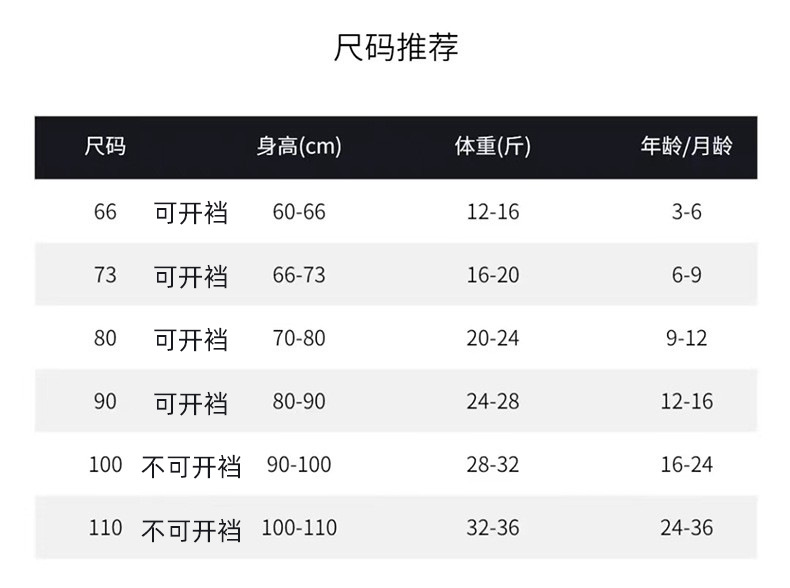The width and height of the screenshot is (790, 588).
Task: Click the 24-28 weight cell
Action: 493,401
